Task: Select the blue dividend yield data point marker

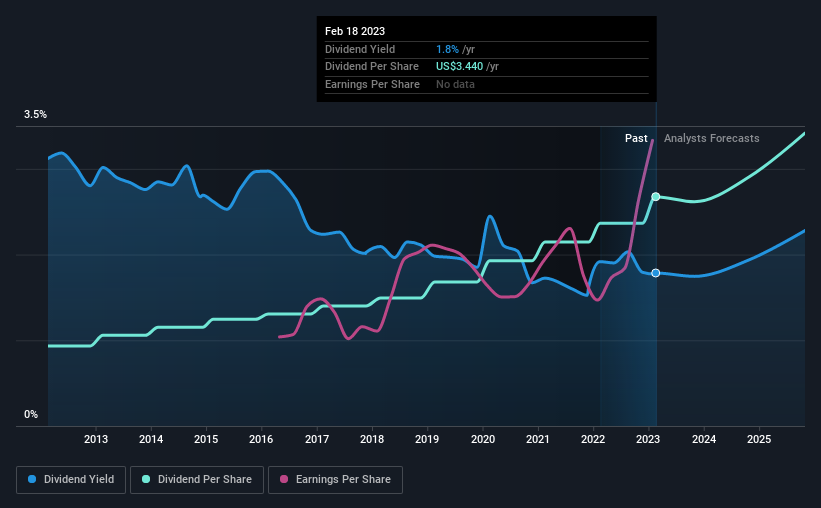Action: [x=656, y=273]
